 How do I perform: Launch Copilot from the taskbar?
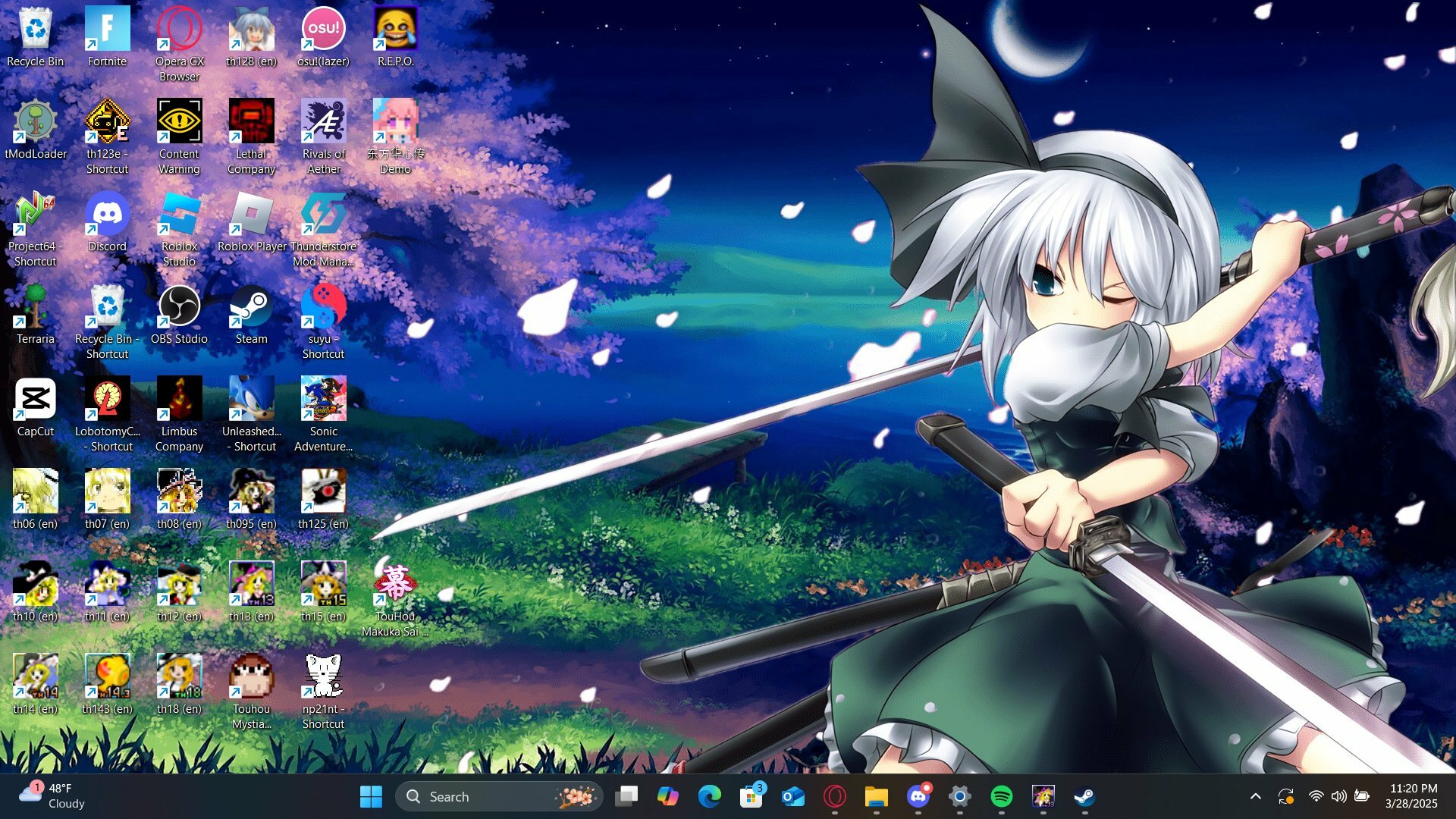point(668,796)
